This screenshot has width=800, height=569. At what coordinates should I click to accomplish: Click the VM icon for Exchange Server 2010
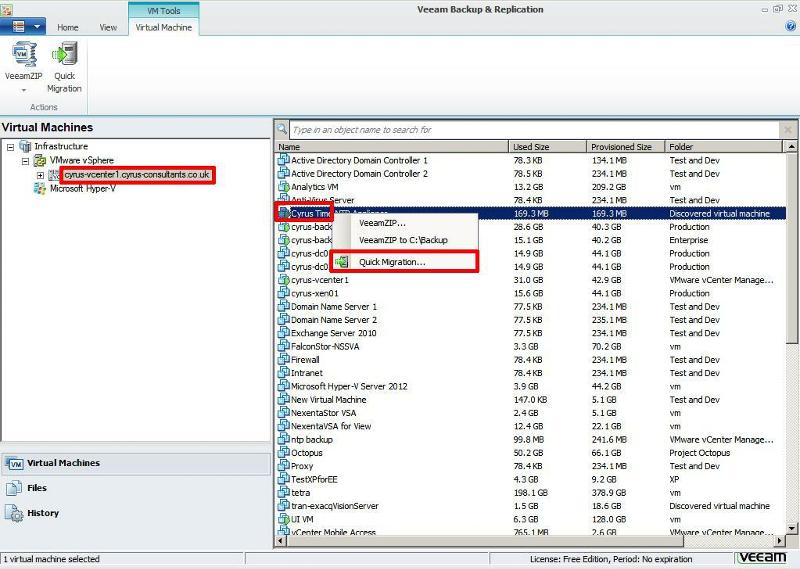tap(284, 333)
